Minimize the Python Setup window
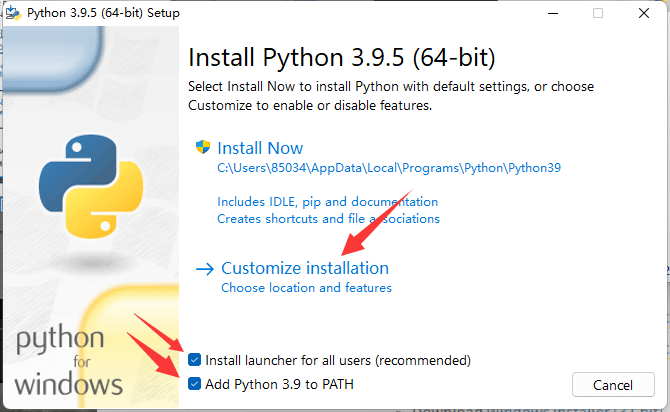The image size is (670, 412). click(x=551, y=13)
